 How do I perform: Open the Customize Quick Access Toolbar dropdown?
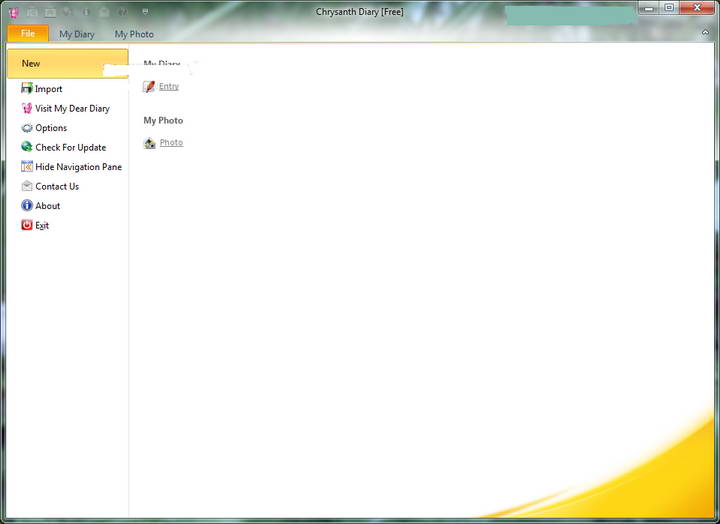(145, 12)
